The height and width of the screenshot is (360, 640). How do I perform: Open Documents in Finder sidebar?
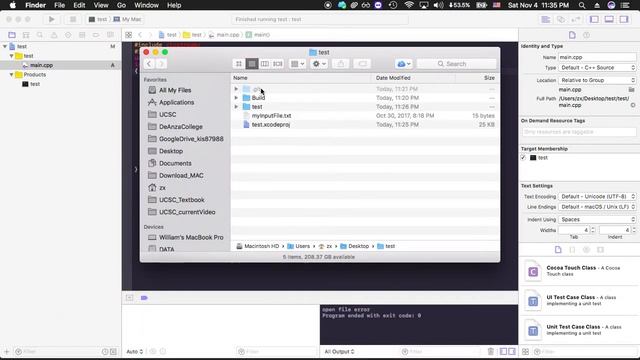[175, 163]
